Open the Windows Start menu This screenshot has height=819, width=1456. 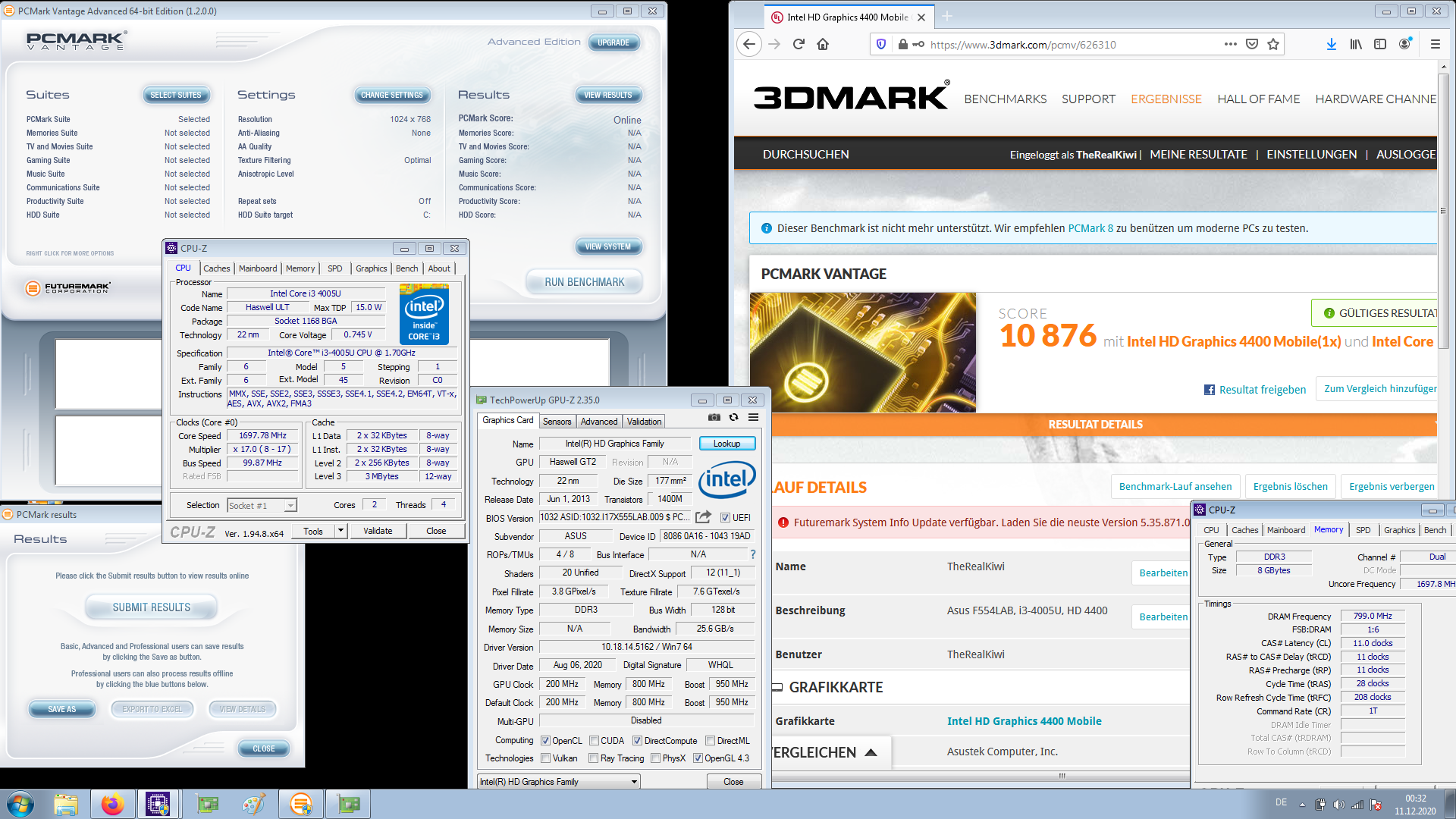20,804
